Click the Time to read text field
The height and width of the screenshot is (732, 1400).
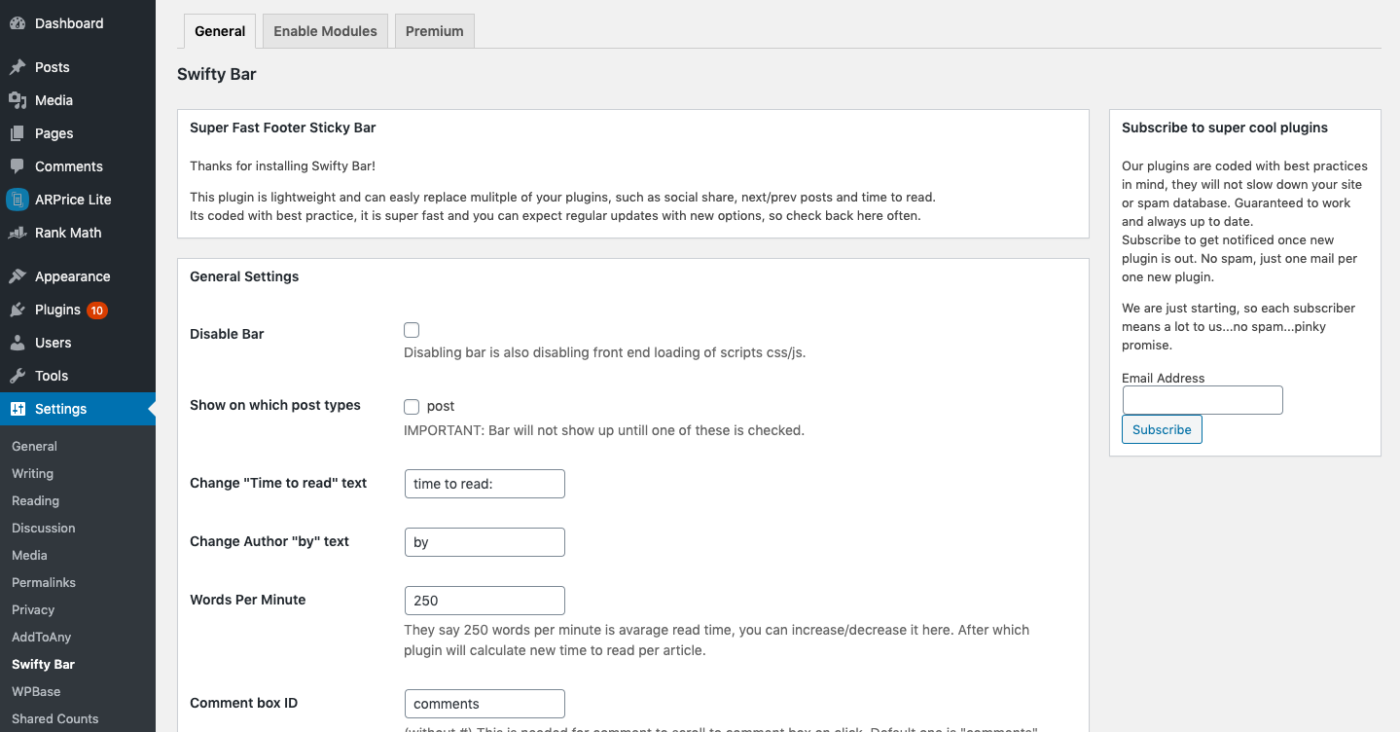click(484, 483)
